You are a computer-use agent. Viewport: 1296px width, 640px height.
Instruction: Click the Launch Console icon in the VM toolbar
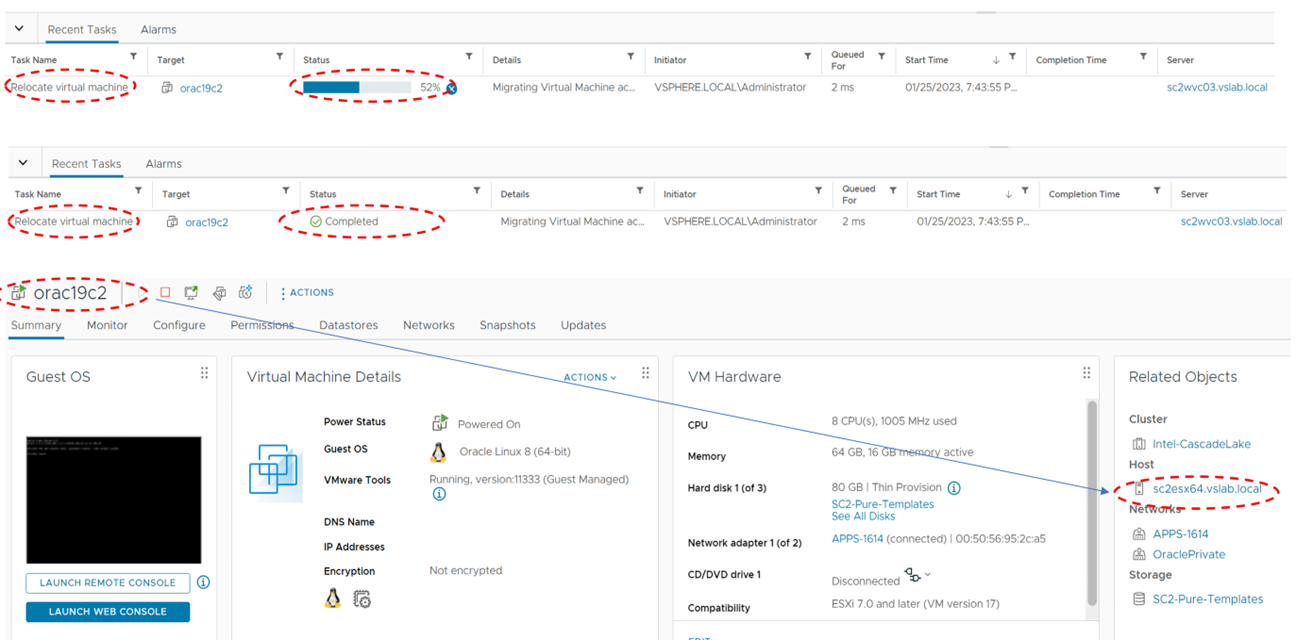coord(191,293)
